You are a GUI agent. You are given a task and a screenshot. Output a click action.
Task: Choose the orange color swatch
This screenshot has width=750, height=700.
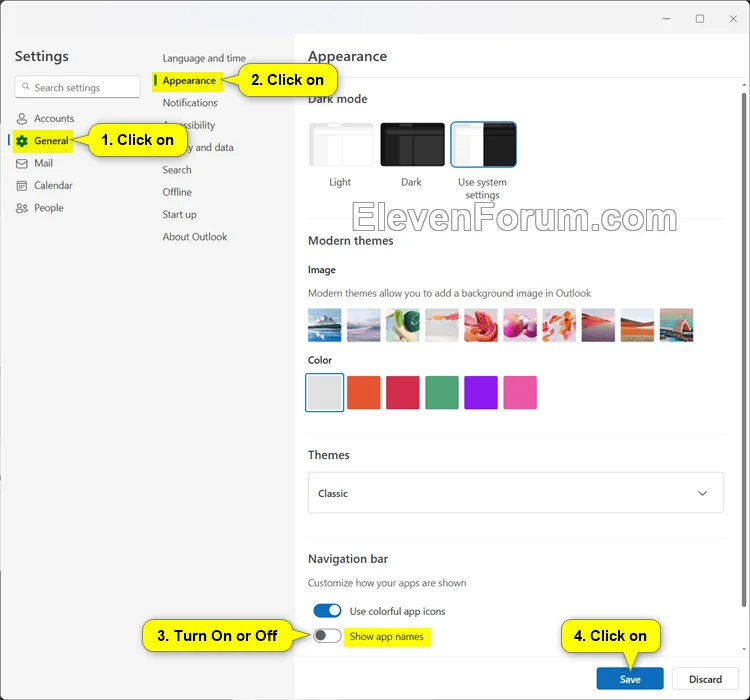pos(364,393)
